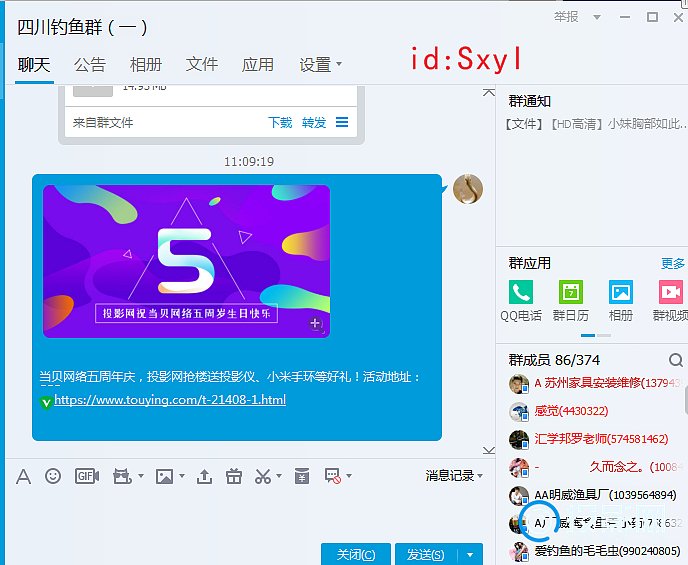The height and width of the screenshot is (565, 688).
Task: Open the group notice file entry
Action: (x=595, y=124)
